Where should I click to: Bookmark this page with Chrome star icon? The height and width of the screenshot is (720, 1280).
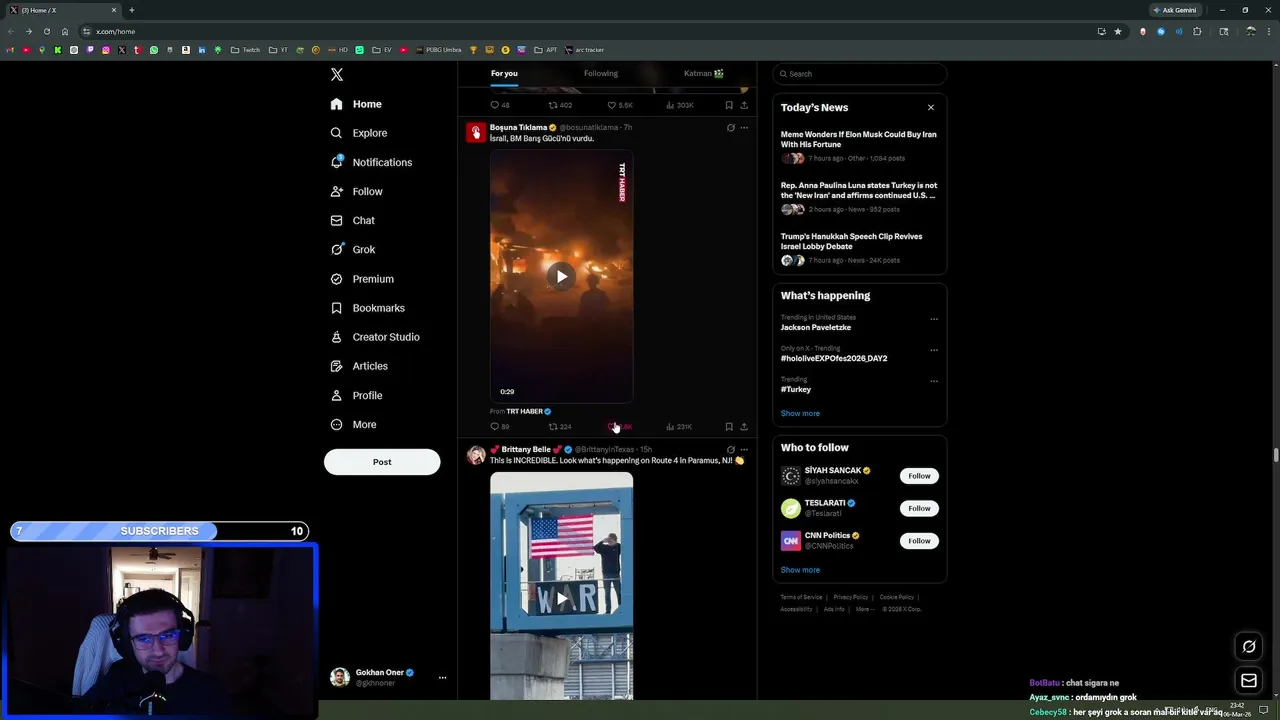pos(1118,31)
